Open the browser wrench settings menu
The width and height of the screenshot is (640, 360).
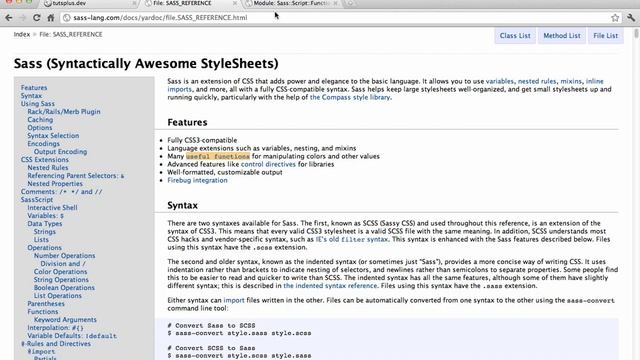click(631, 18)
